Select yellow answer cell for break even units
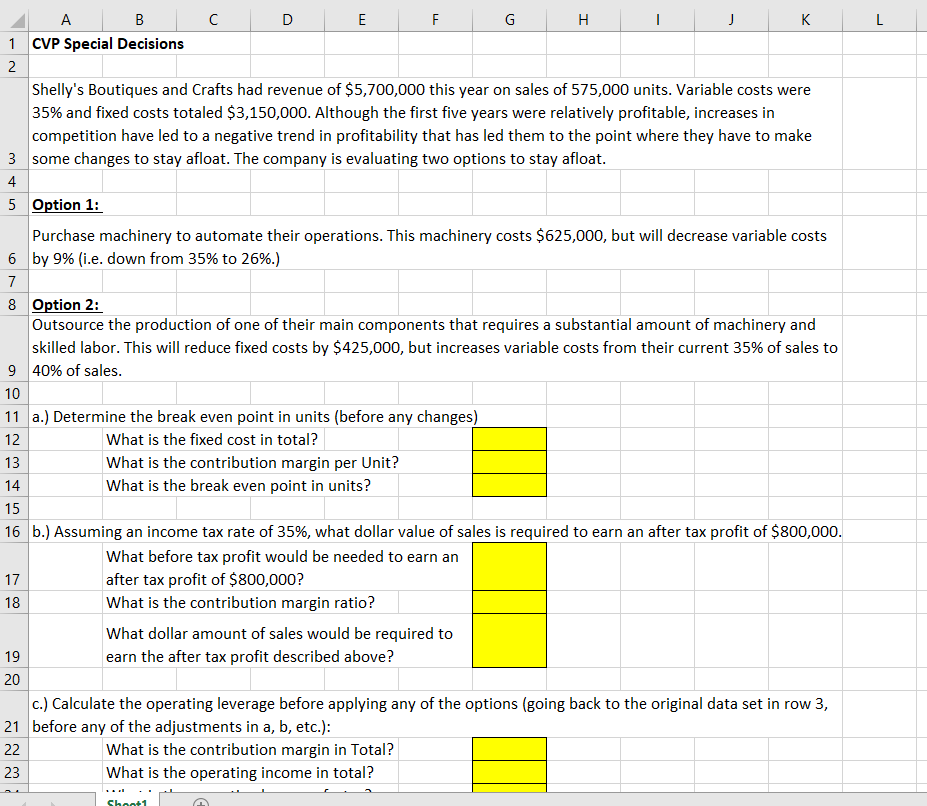Viewport: 927px width, 806px height. (x=510, y=485)
